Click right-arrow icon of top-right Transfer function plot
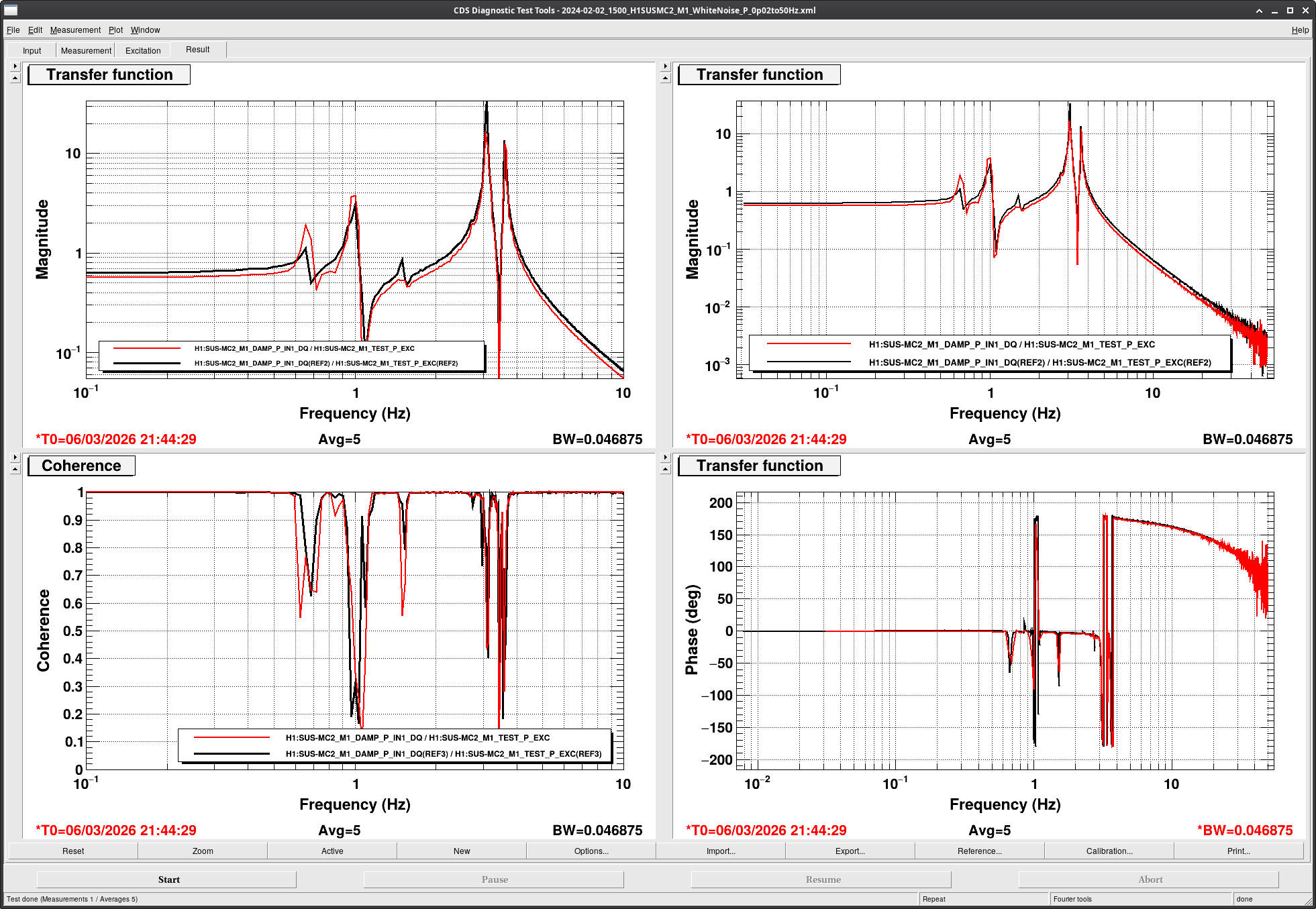1316x909 pixels. point(666,66)
